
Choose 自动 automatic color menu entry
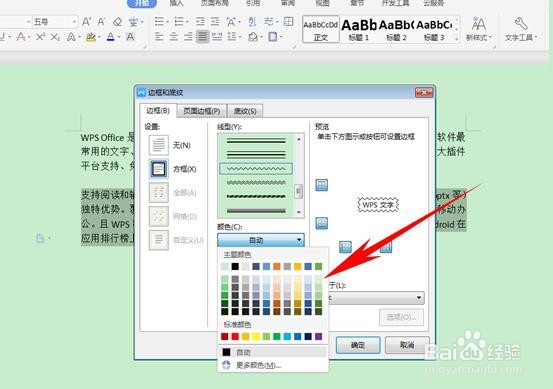[x=272, y=352]
